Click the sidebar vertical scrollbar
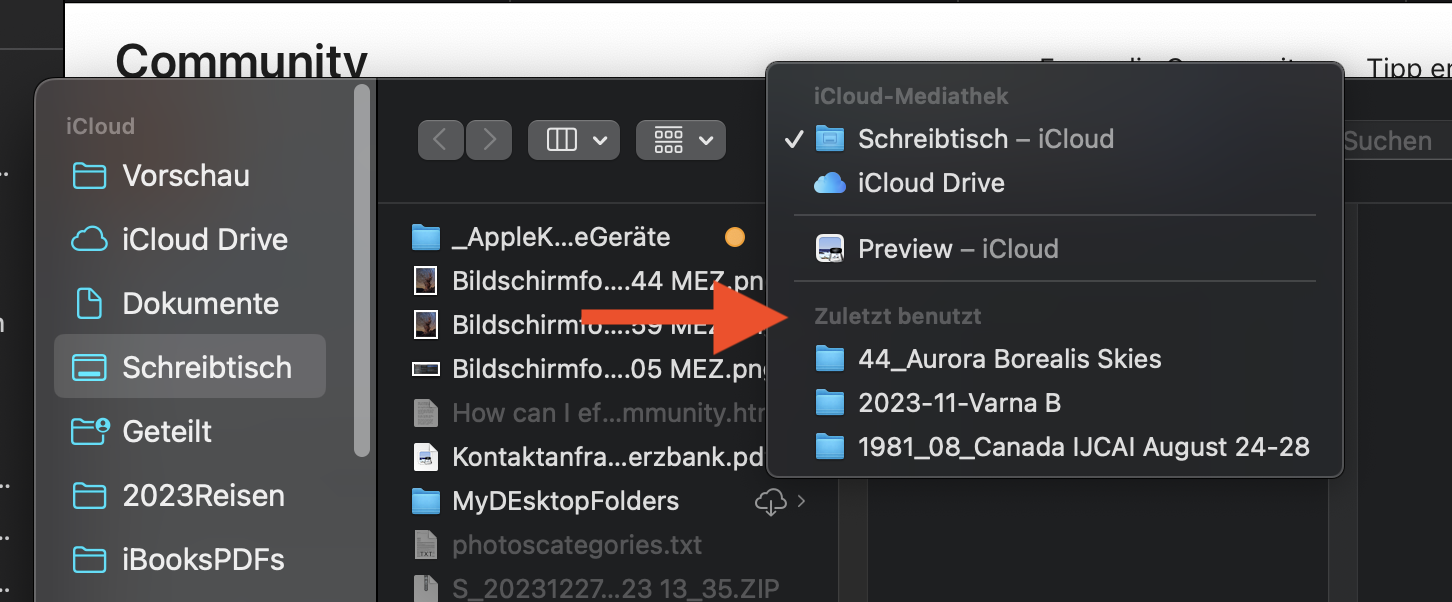1452x602 pixels. pos(362,270)
